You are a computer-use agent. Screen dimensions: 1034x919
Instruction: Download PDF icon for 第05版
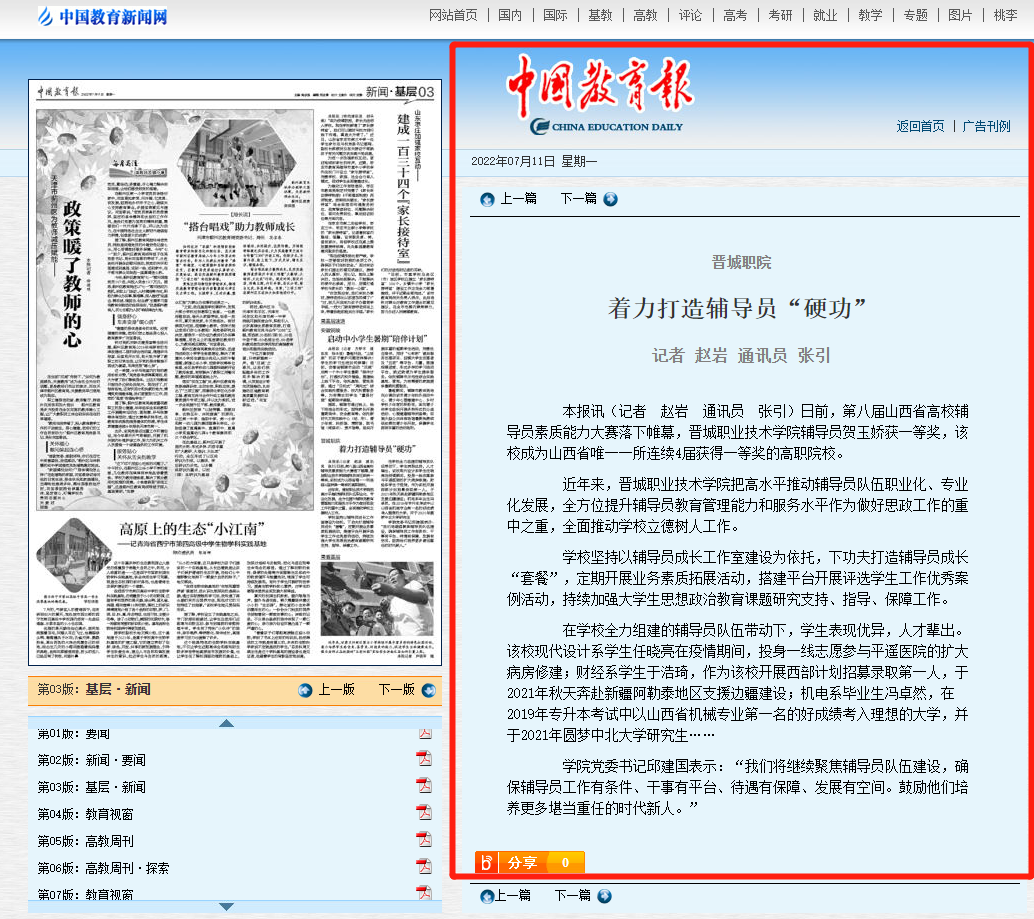coord(424,839)
